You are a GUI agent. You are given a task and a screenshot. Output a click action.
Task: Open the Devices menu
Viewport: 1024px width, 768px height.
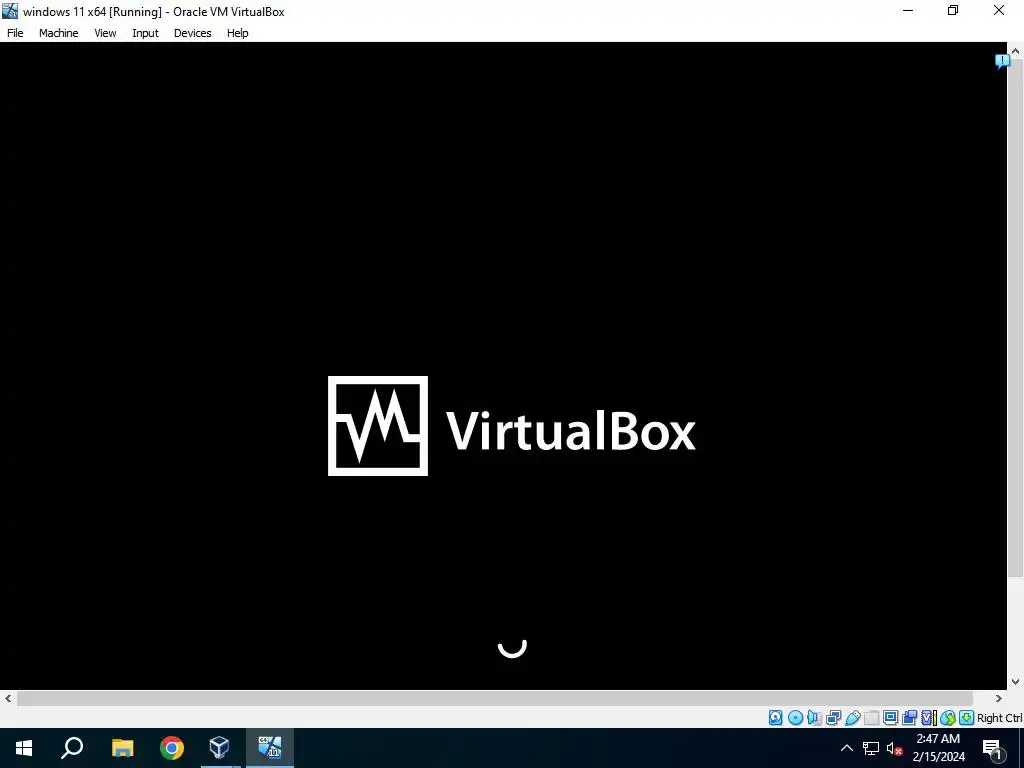(x=192, y=33)
